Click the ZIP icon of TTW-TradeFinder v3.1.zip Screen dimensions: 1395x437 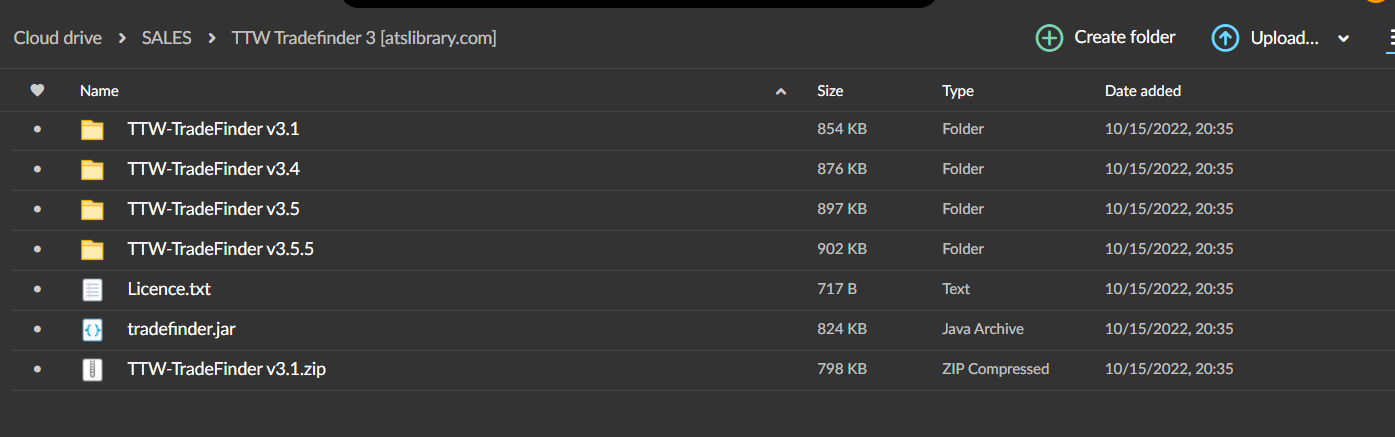click(x=92, y=370)
